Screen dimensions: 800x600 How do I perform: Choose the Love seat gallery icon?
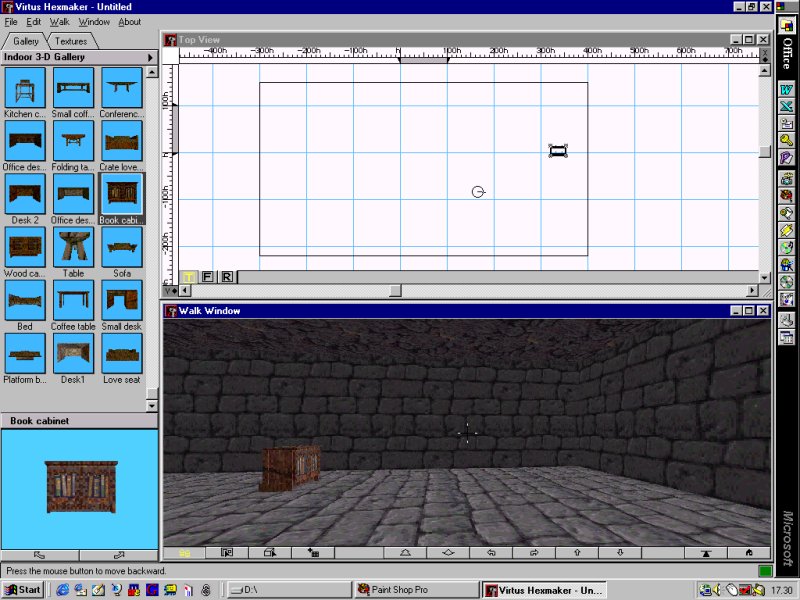point(121,353)
